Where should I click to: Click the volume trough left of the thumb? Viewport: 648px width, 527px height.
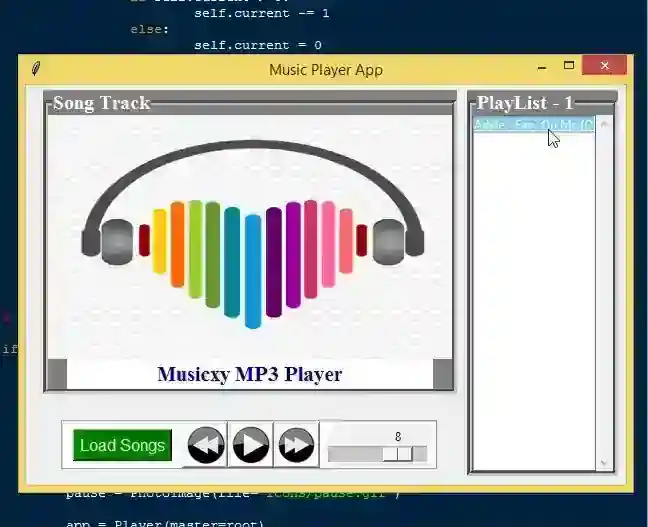(x=355, y=454)
